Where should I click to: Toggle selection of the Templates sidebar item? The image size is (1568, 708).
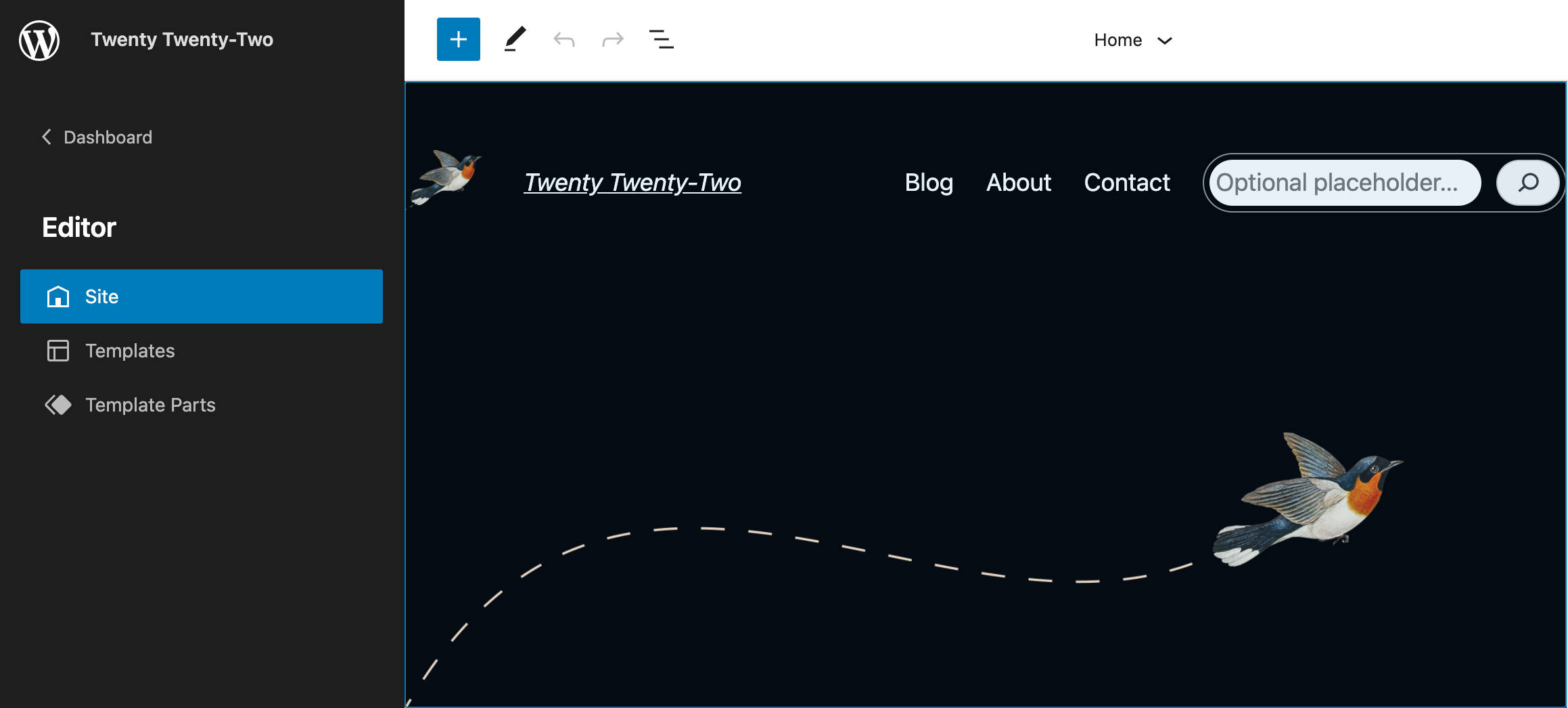[x=129, y=351]
